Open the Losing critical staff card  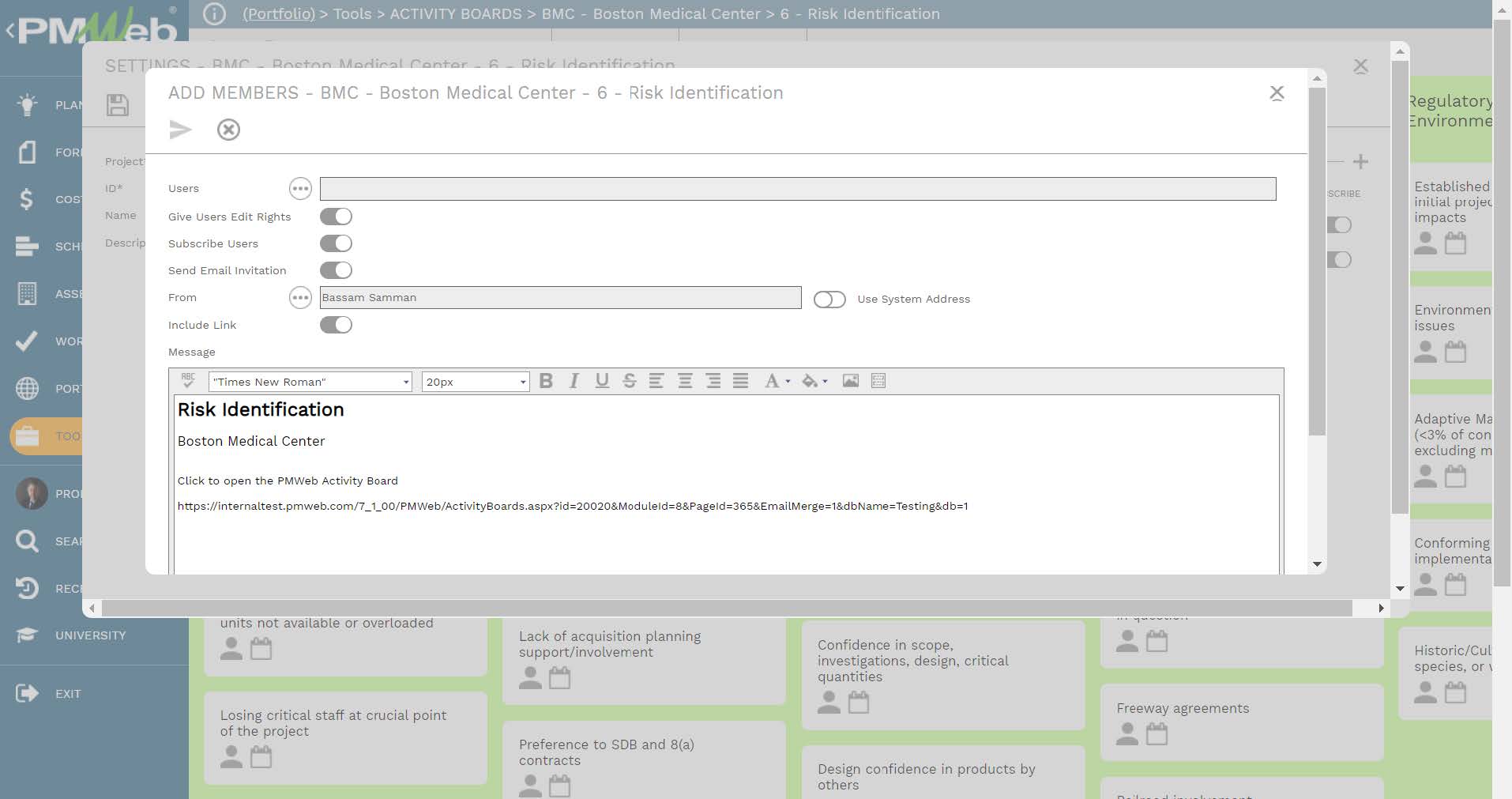click(345, 738)
